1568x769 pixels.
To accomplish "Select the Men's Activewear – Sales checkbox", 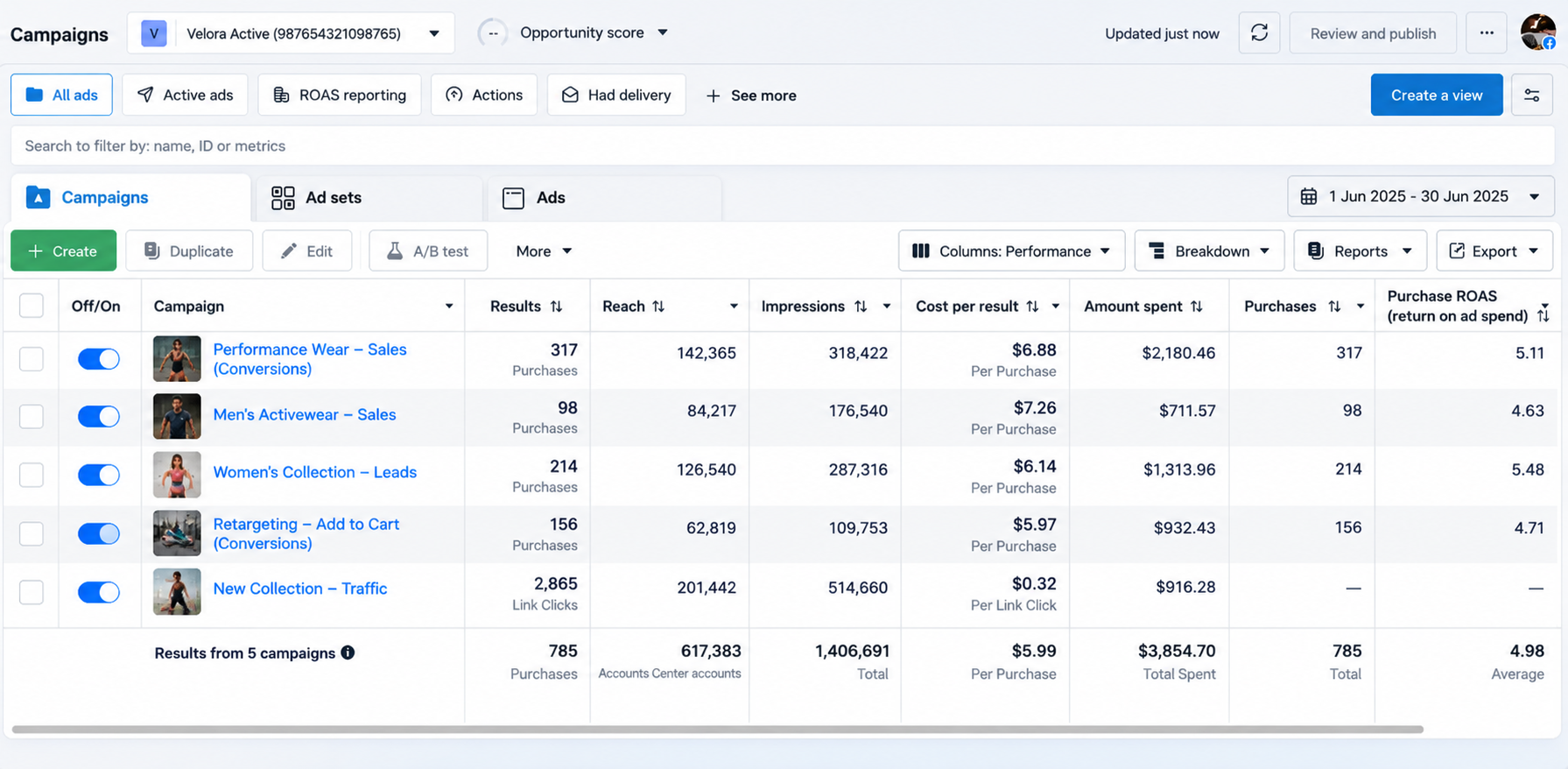I will [32, 416].
